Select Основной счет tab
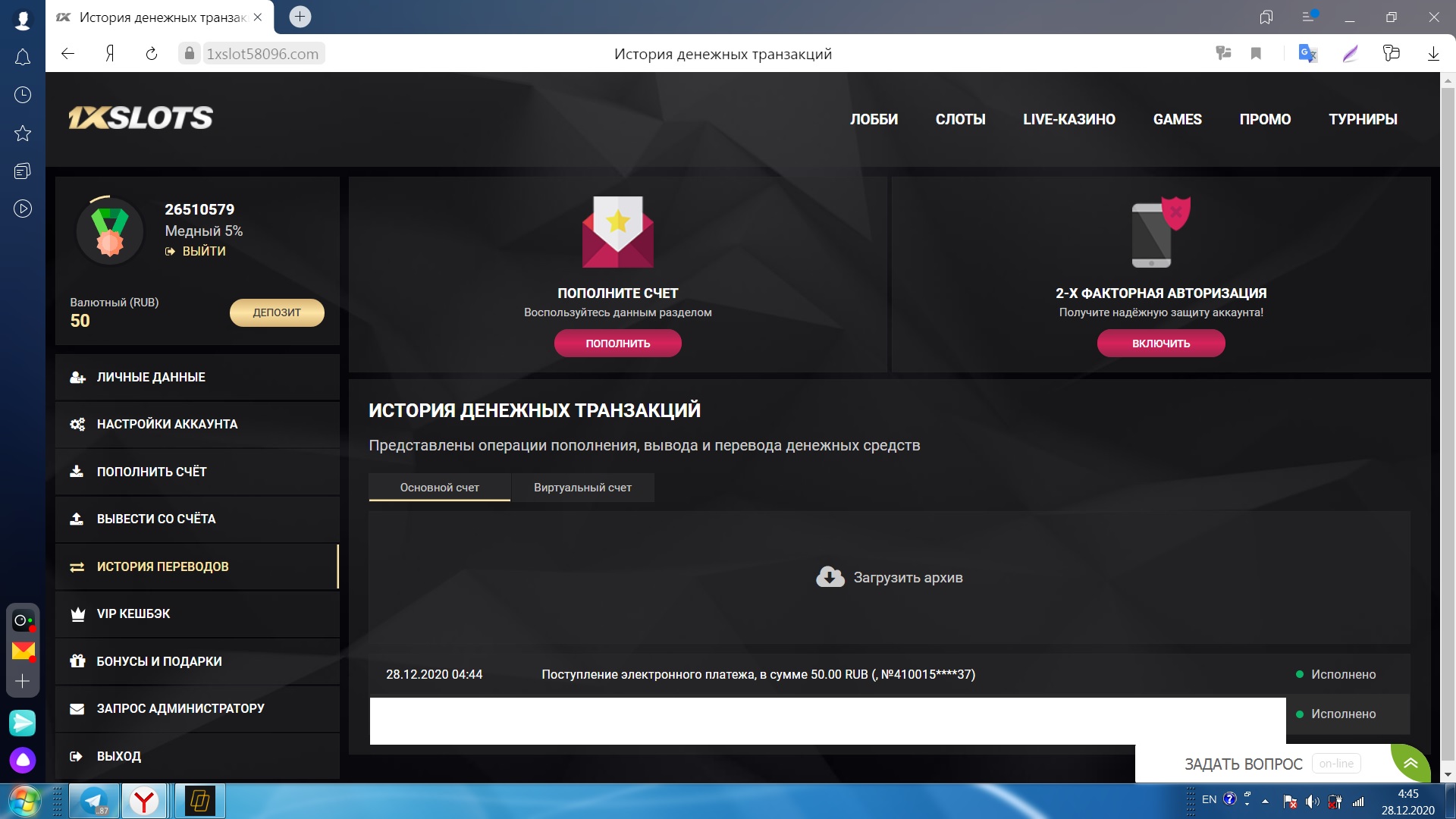1456x819 pixels. (x=439, y=488)
